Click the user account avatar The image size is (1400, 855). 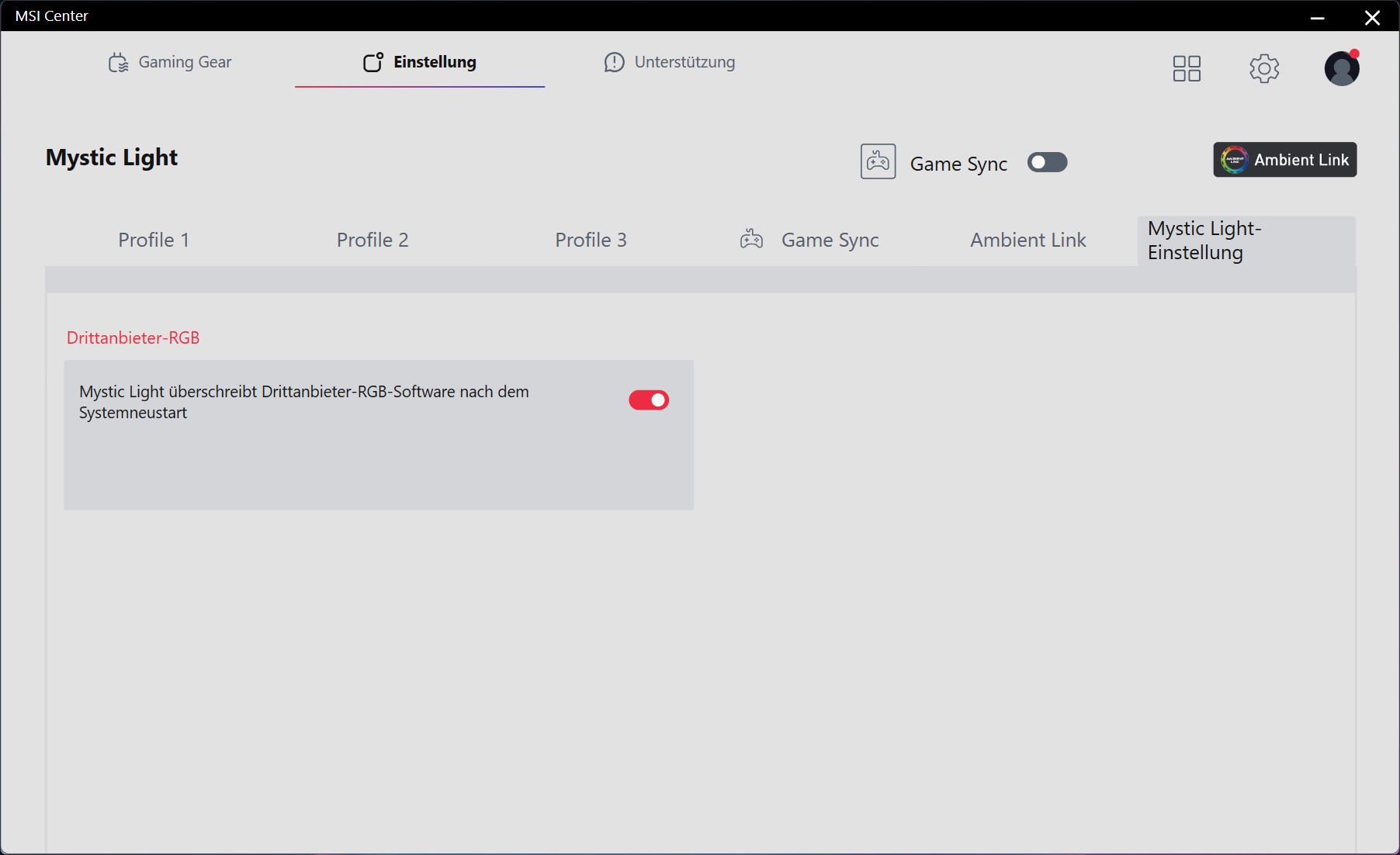[x=1341, y=68]
